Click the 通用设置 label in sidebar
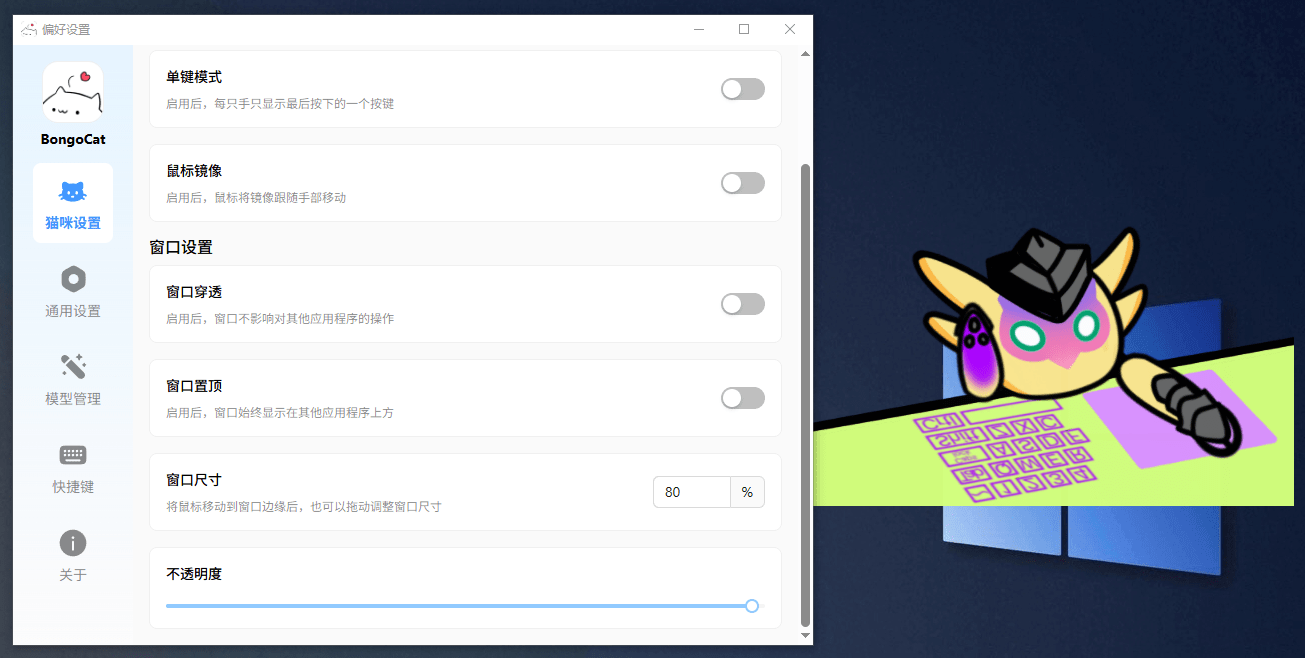 73,311
